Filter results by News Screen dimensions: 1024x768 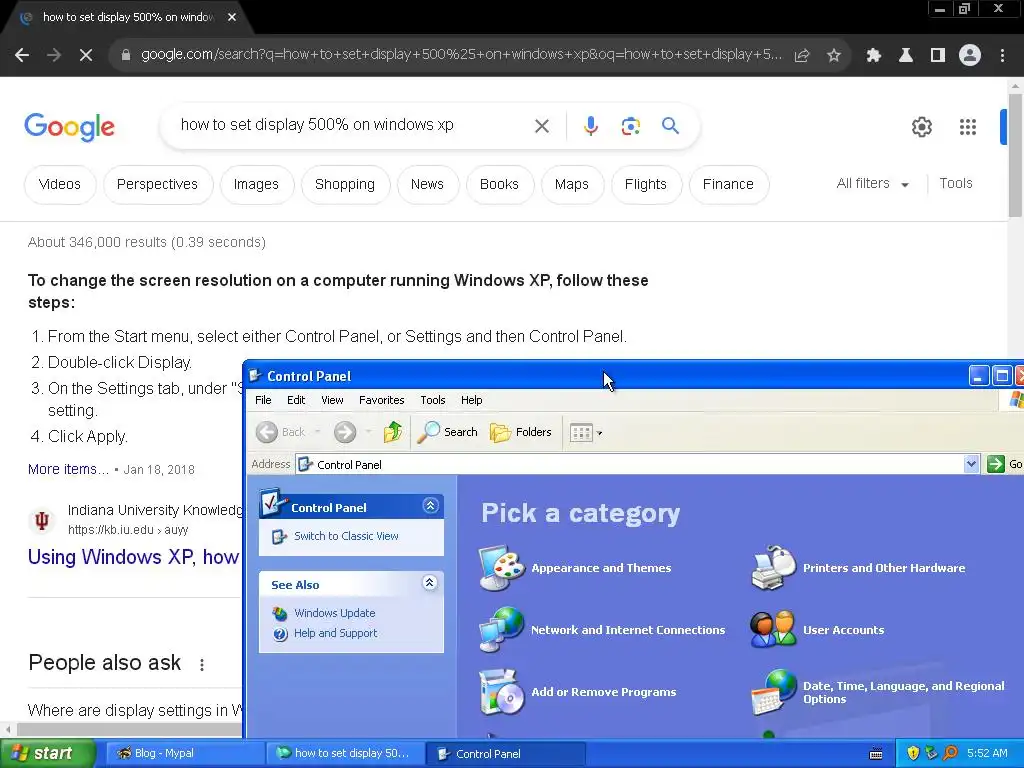427,184
